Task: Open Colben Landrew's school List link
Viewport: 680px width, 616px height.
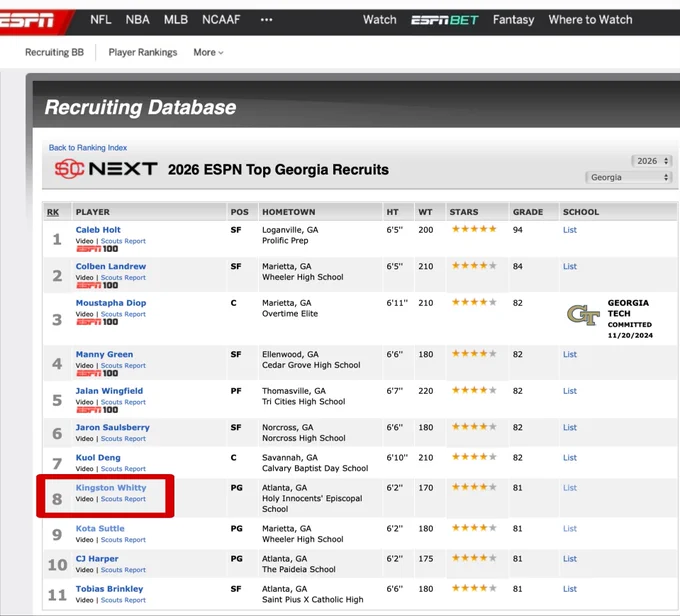Action: pyautogui.click(x=570, y=266)
